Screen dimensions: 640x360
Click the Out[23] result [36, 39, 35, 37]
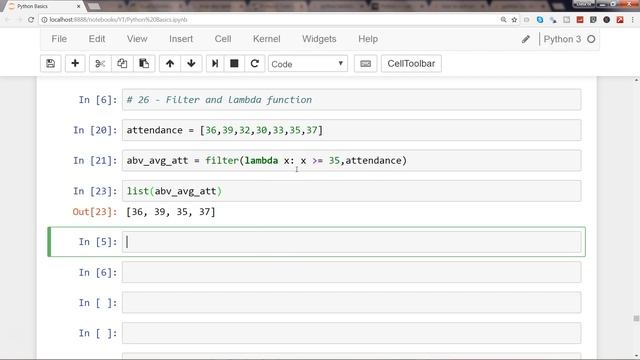171,212
